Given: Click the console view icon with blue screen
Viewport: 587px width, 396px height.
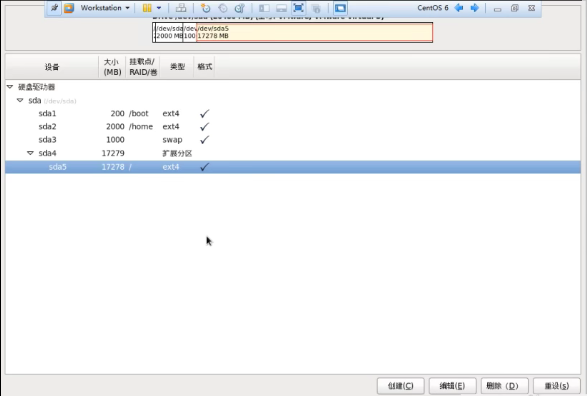Looking at the screenshot, I should click(340, 8).
